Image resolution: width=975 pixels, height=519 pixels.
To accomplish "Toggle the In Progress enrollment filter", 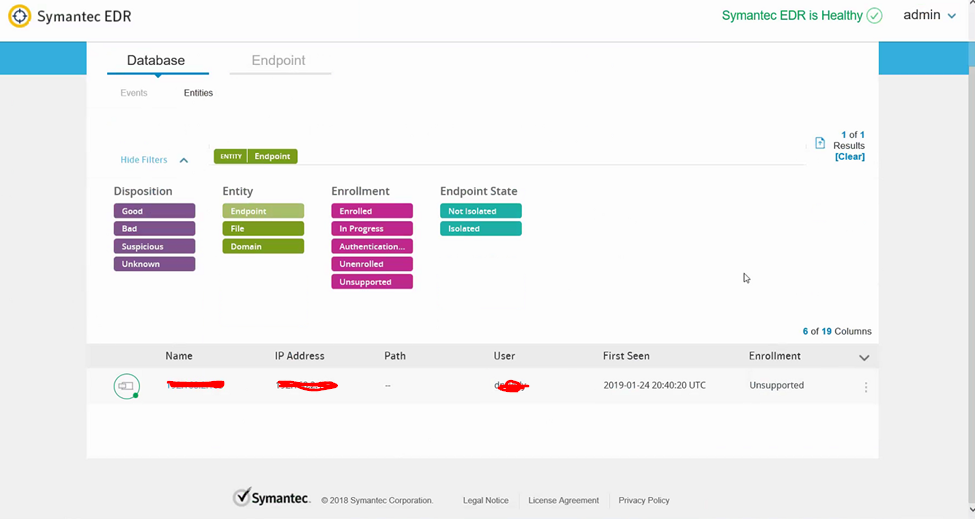I will point(372,228).
